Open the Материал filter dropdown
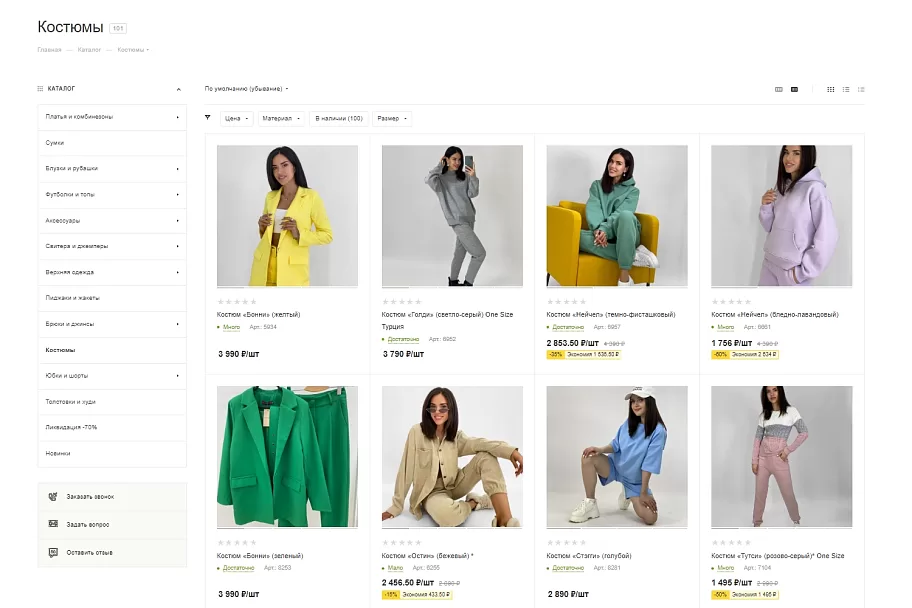The image size is (912, 608). pyautogui.click(x=282, y=119)
